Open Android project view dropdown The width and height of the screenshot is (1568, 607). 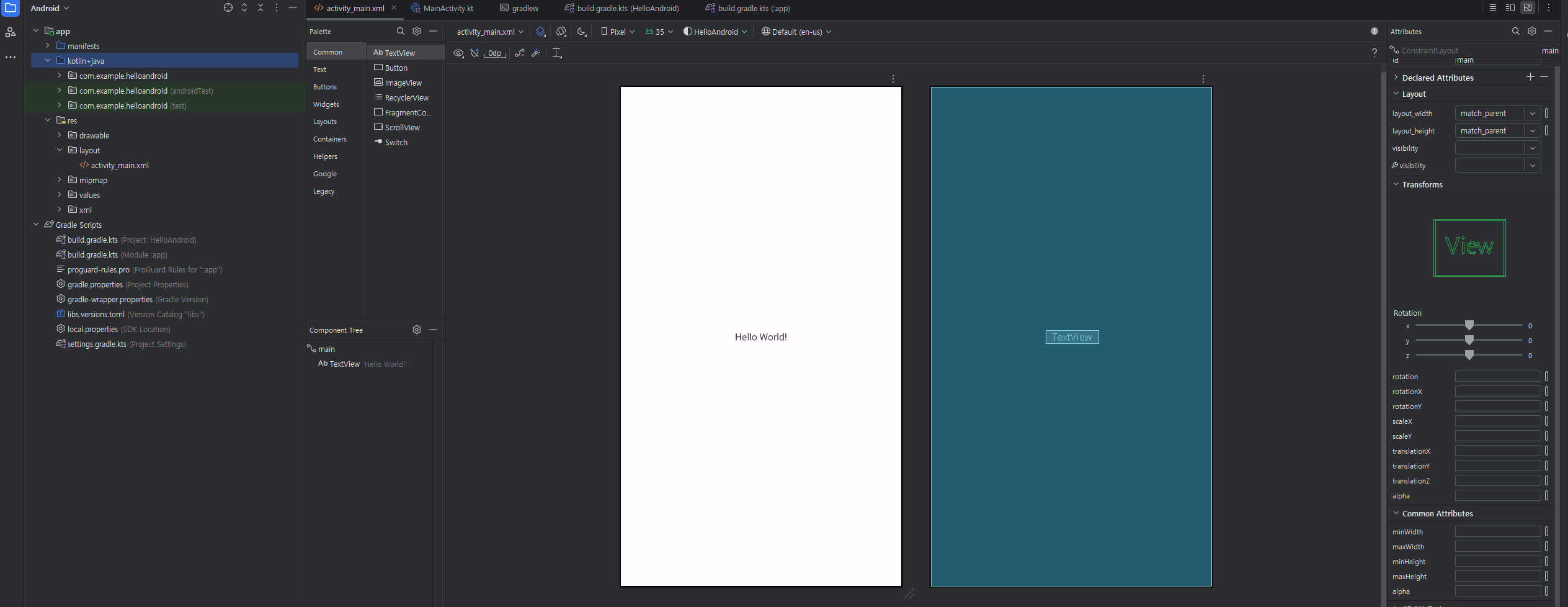pyautogui.click(x=50, y=8)
